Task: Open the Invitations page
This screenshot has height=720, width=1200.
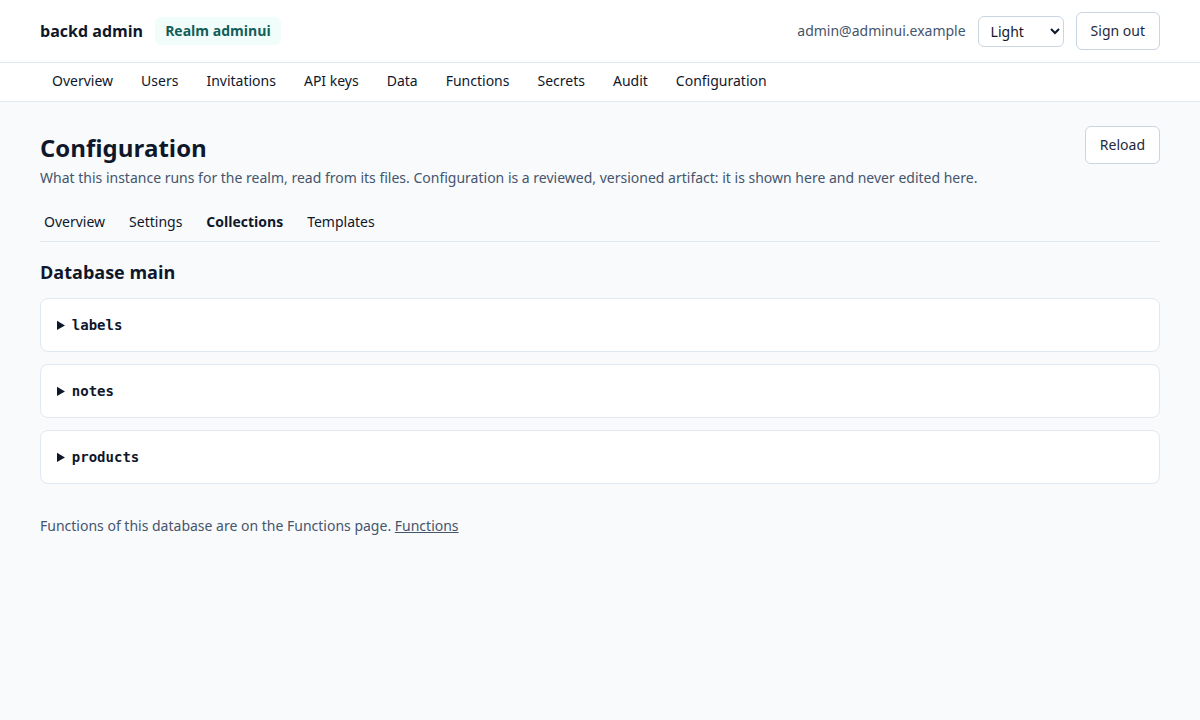Action: pos(241,81)
